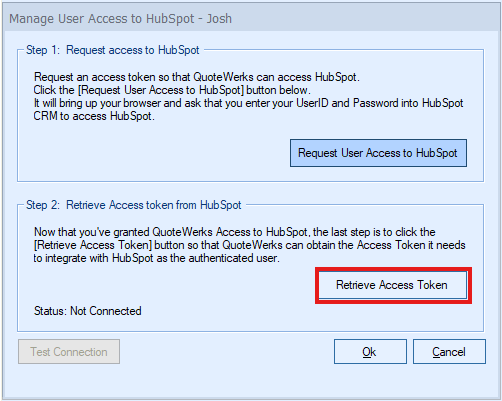The width and height of the screenshot is (502, 401).
Task: Click the empty area left of Request User Access button
Action: (153, 153)
